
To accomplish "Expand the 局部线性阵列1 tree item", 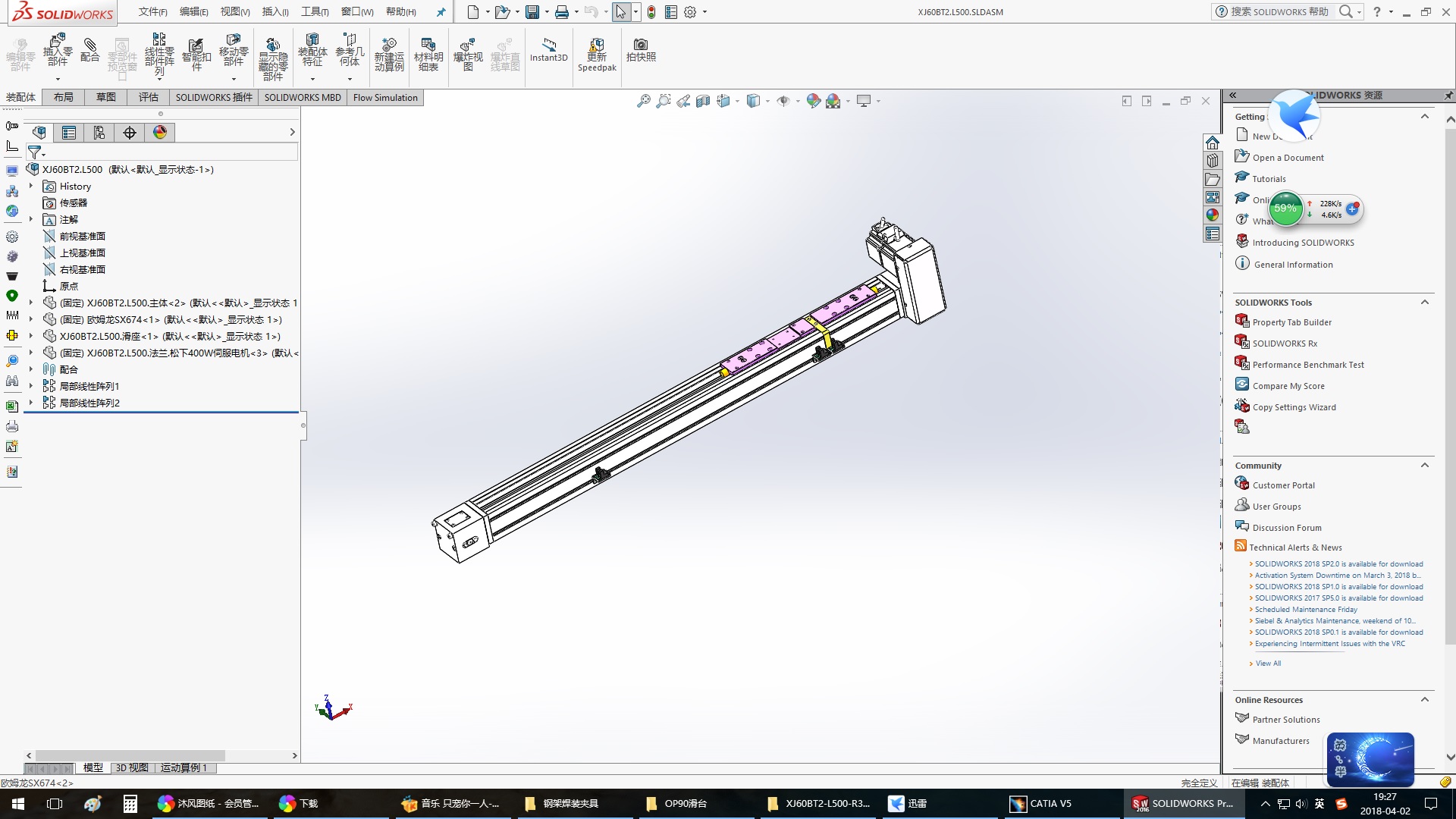I will tap(31, 386).
